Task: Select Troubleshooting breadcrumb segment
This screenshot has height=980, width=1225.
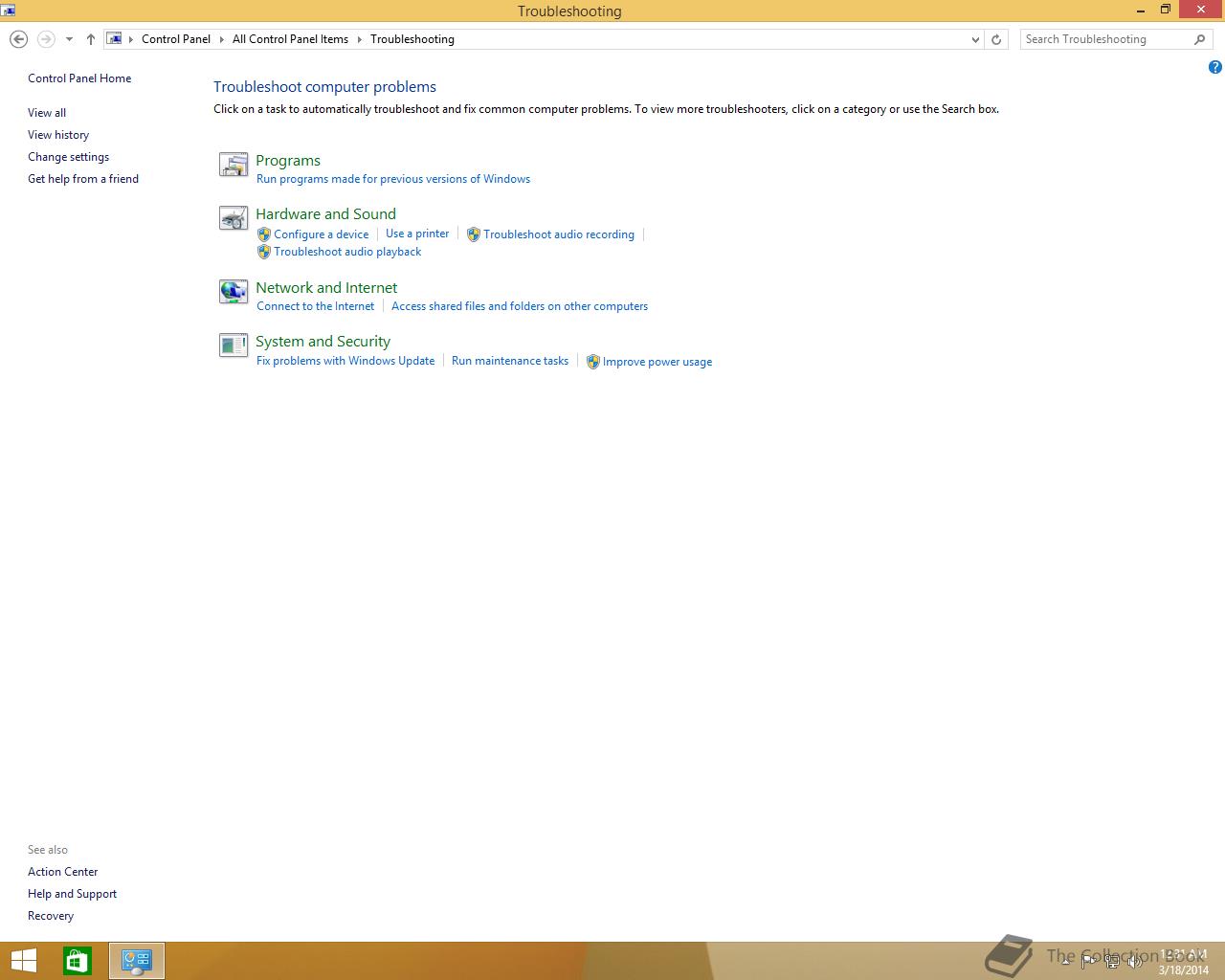Action: (x=412, y=39)
